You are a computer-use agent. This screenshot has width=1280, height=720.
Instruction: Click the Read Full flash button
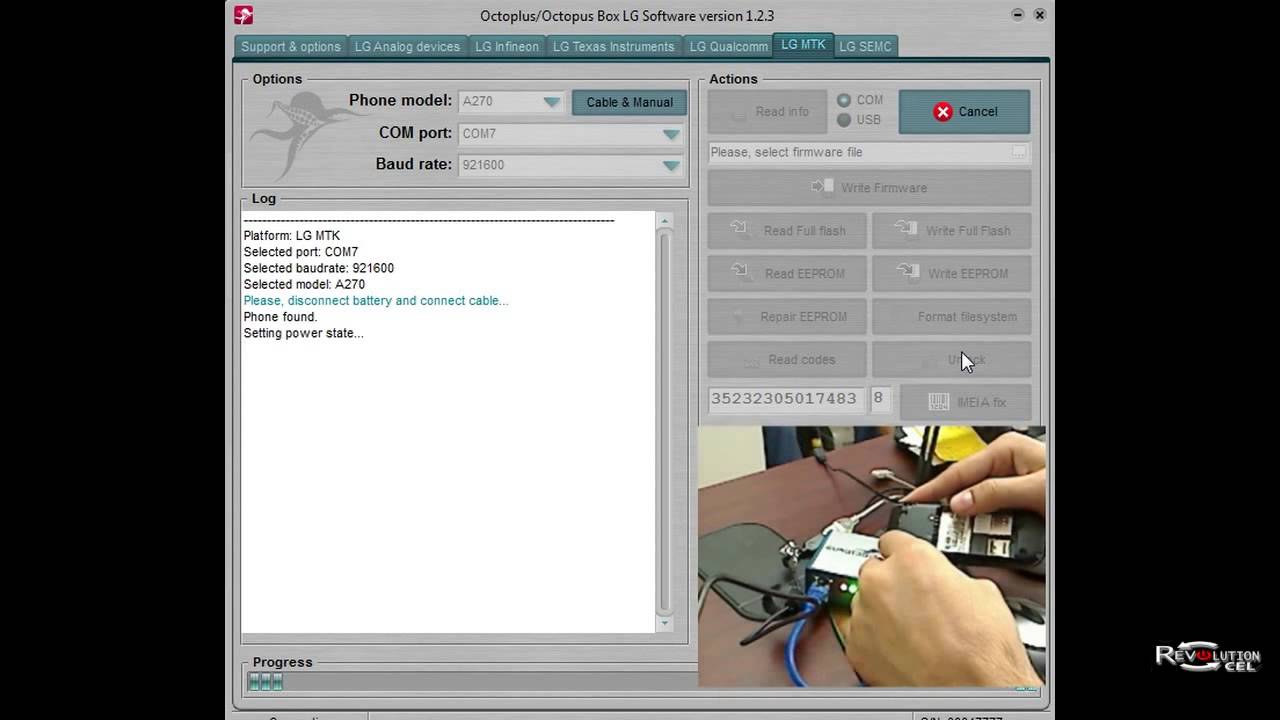click(788, 231)
